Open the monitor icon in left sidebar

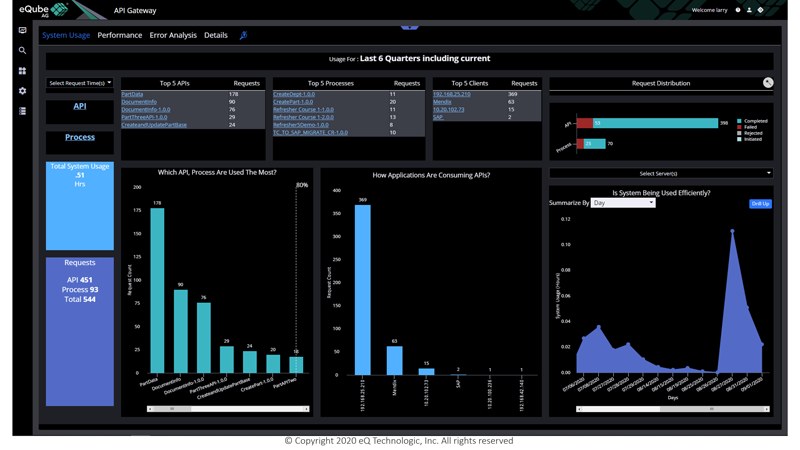(x=22, y=30)
